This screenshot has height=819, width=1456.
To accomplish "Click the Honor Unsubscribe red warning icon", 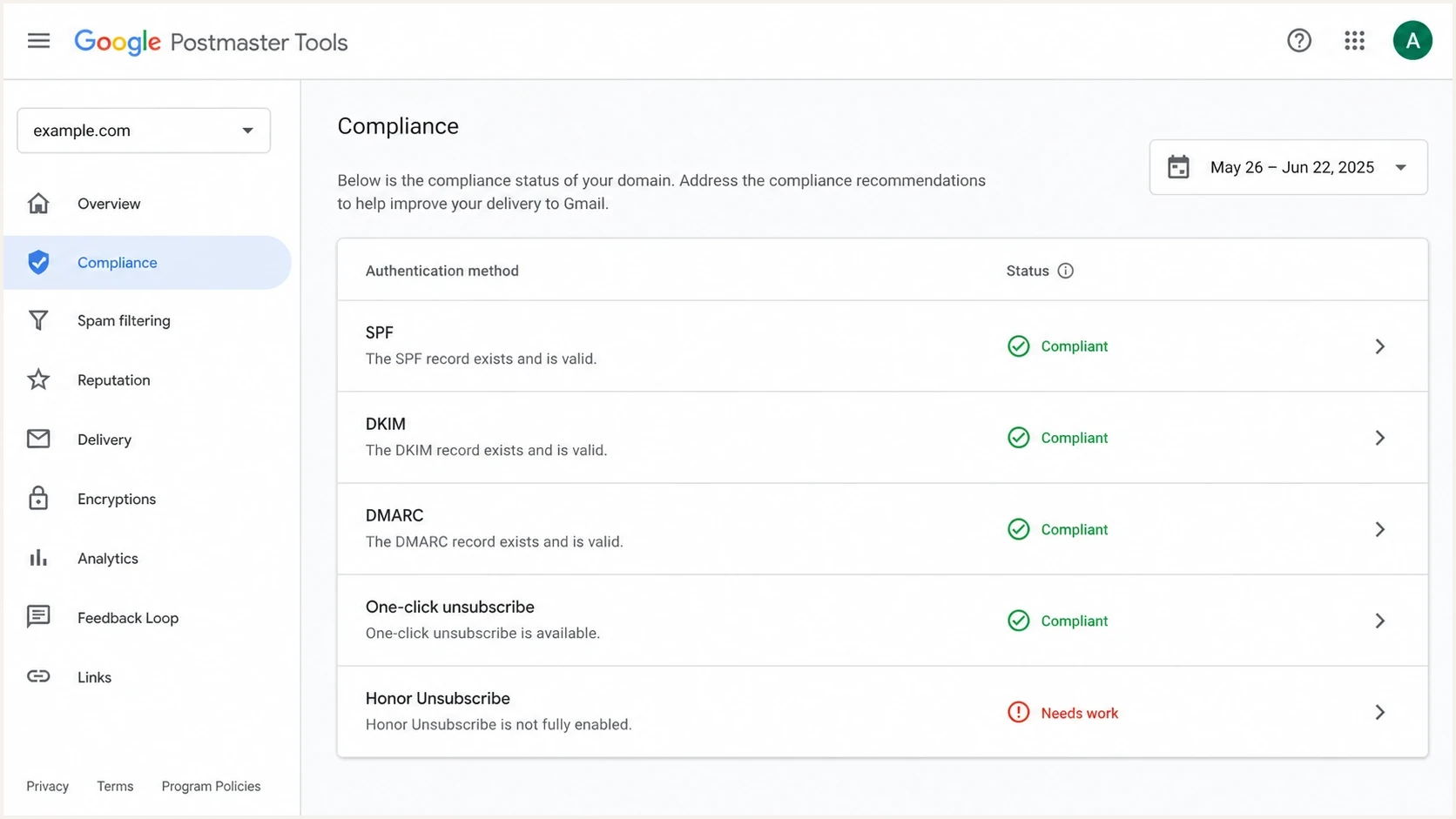I will [1018, 712].
